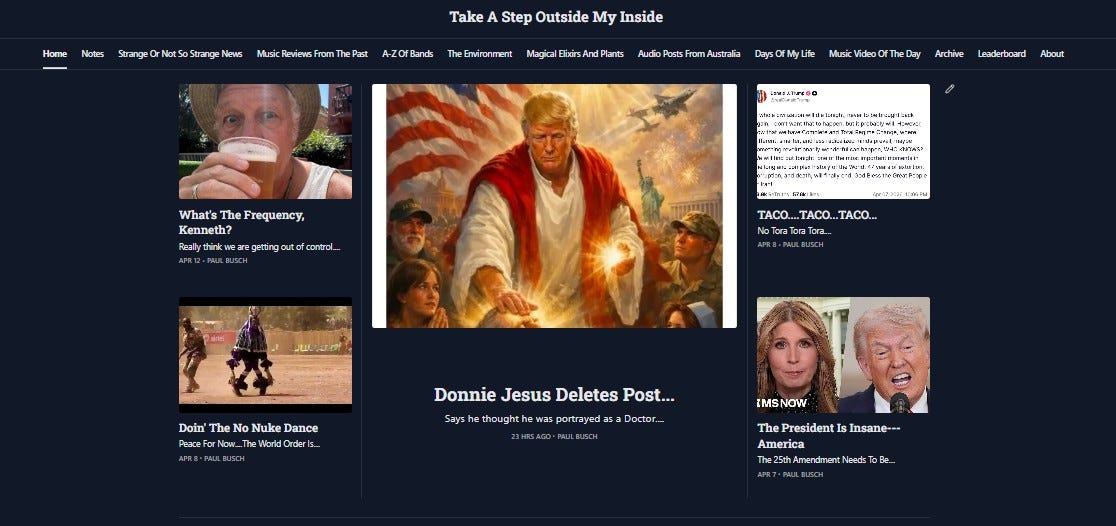Click subtitle The 25th Amendment Needs To Be
The image size is (1116, 526).
coord(826,460)
